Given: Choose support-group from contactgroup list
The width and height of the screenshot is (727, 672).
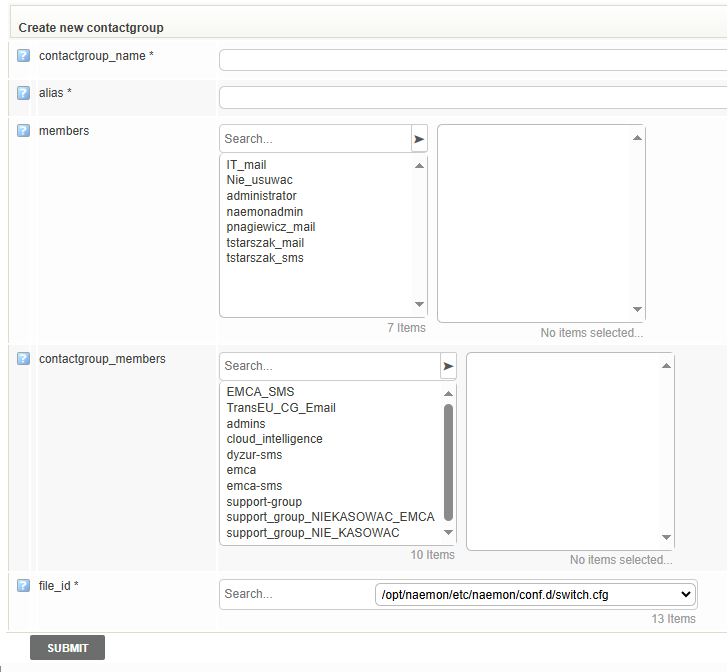Looking at the screenshot, I should point(264,502).
